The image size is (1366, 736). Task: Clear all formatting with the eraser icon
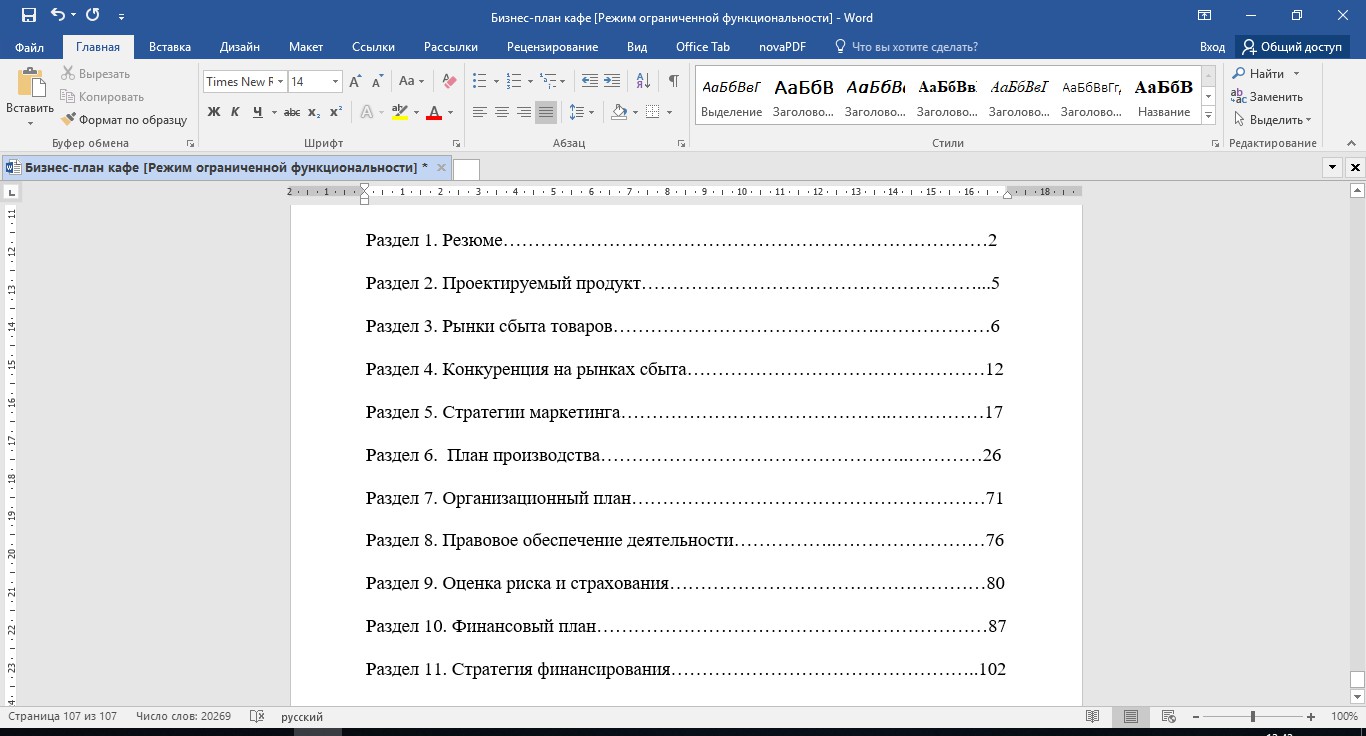(449, 82)
